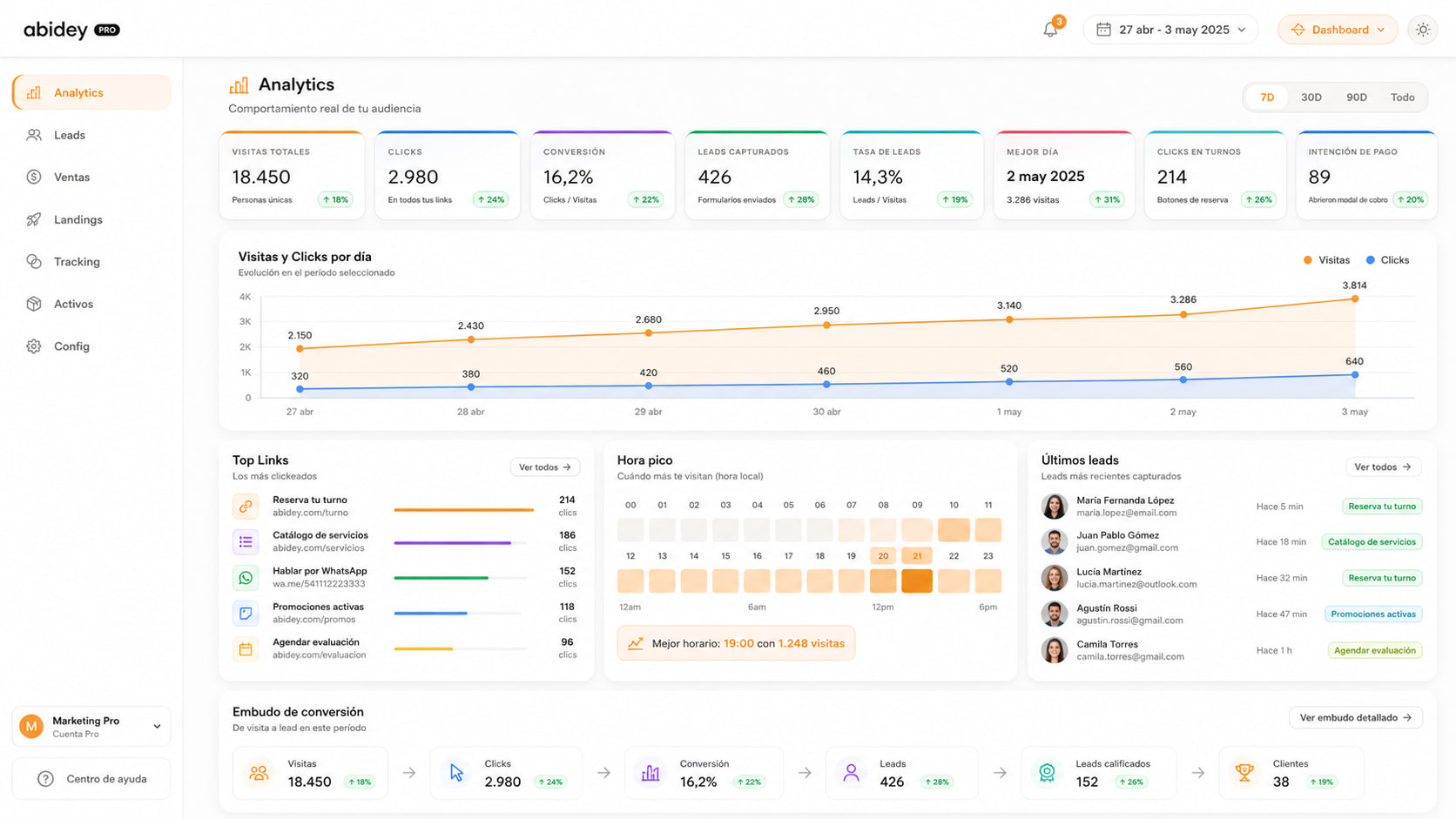This screenshot has width=1456, height=819.
Task: Open Ventas in the sidebar
Action: (x=91, y=177)
